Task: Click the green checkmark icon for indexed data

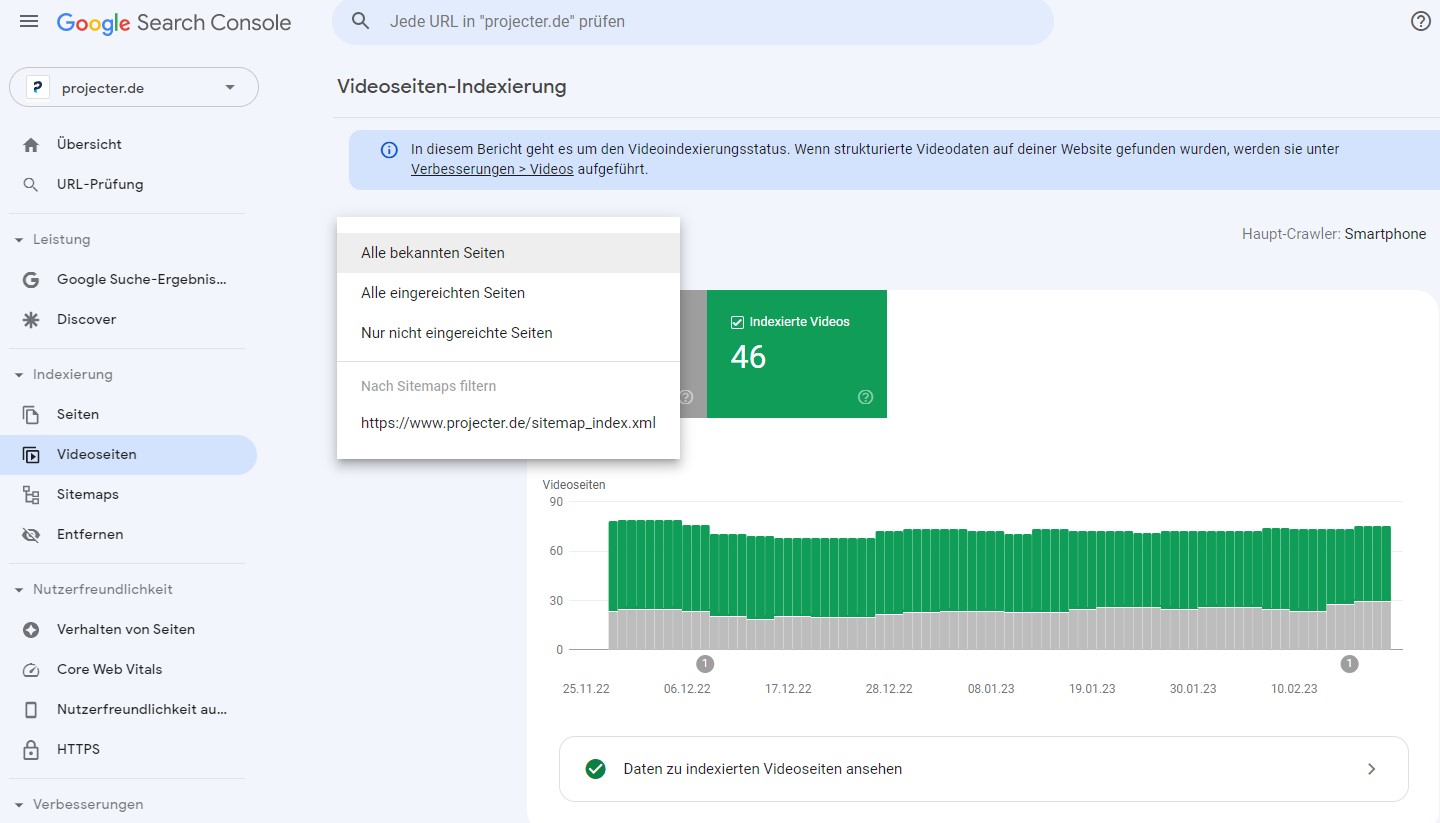Action: [x=596, y=769]
